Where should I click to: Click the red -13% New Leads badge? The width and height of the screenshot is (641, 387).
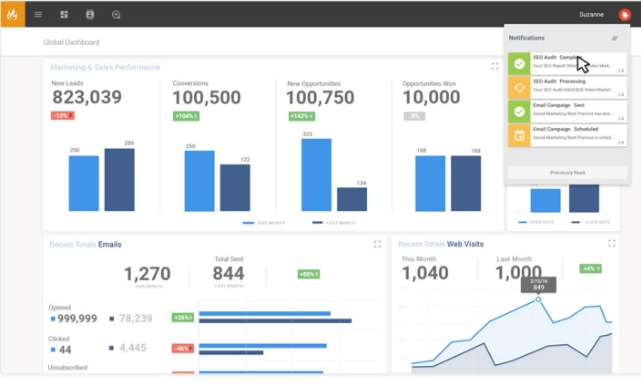click(x=63, y=116)
